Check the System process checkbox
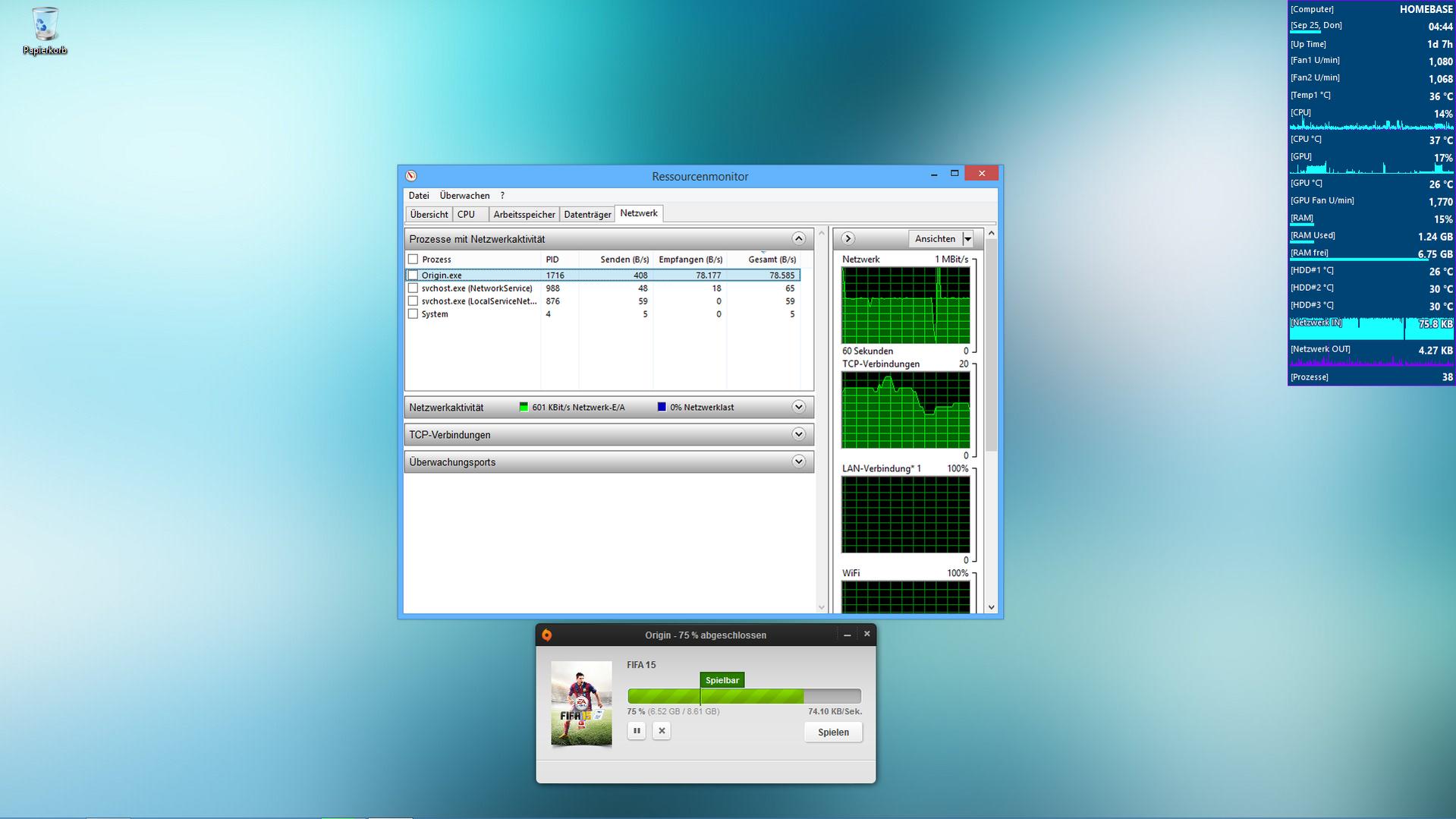1456x819 pixels. point(414,314)
